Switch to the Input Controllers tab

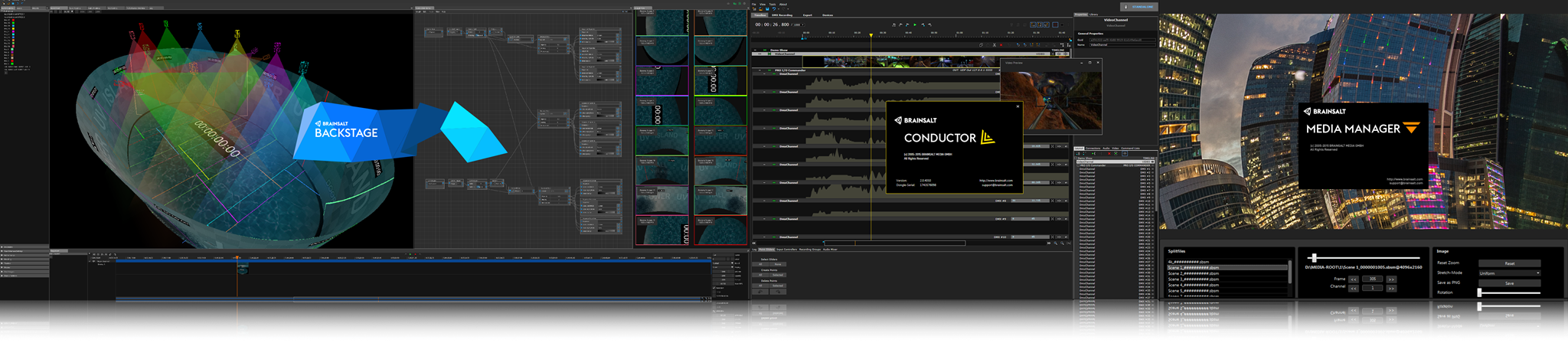787,250
